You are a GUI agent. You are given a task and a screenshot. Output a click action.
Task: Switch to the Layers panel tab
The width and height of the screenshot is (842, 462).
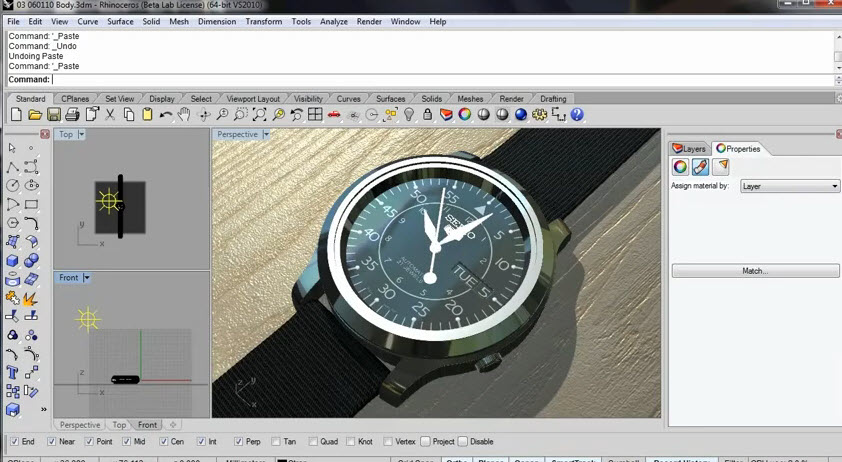(x=689, y=149)
